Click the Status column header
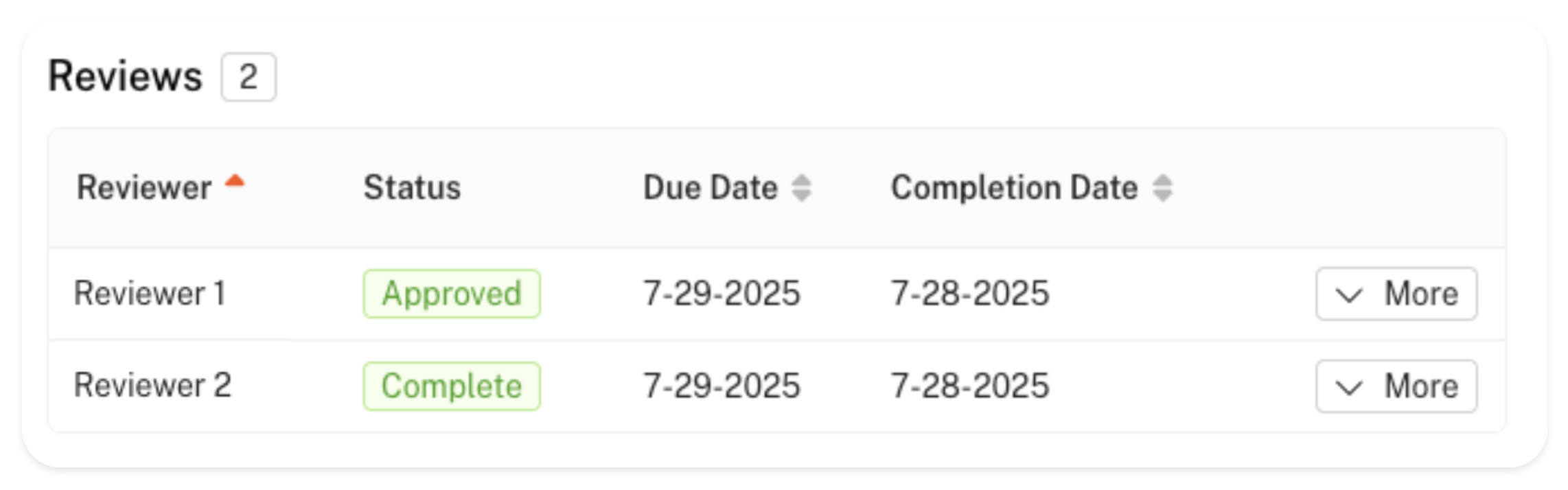The width and height of the screenshot is (1568, 490). pyautogui.click(x=412, y=188)
